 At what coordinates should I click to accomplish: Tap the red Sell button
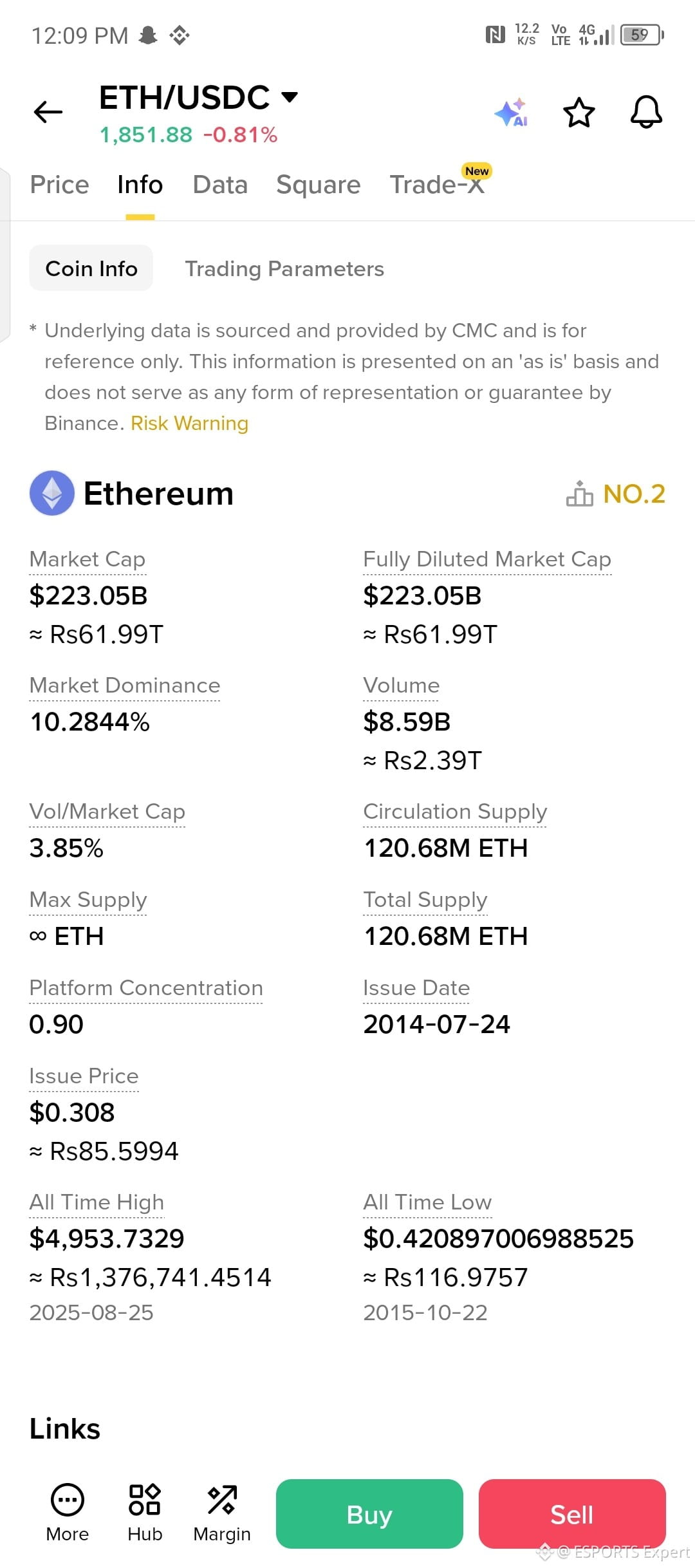click(x=572, y=1514)
